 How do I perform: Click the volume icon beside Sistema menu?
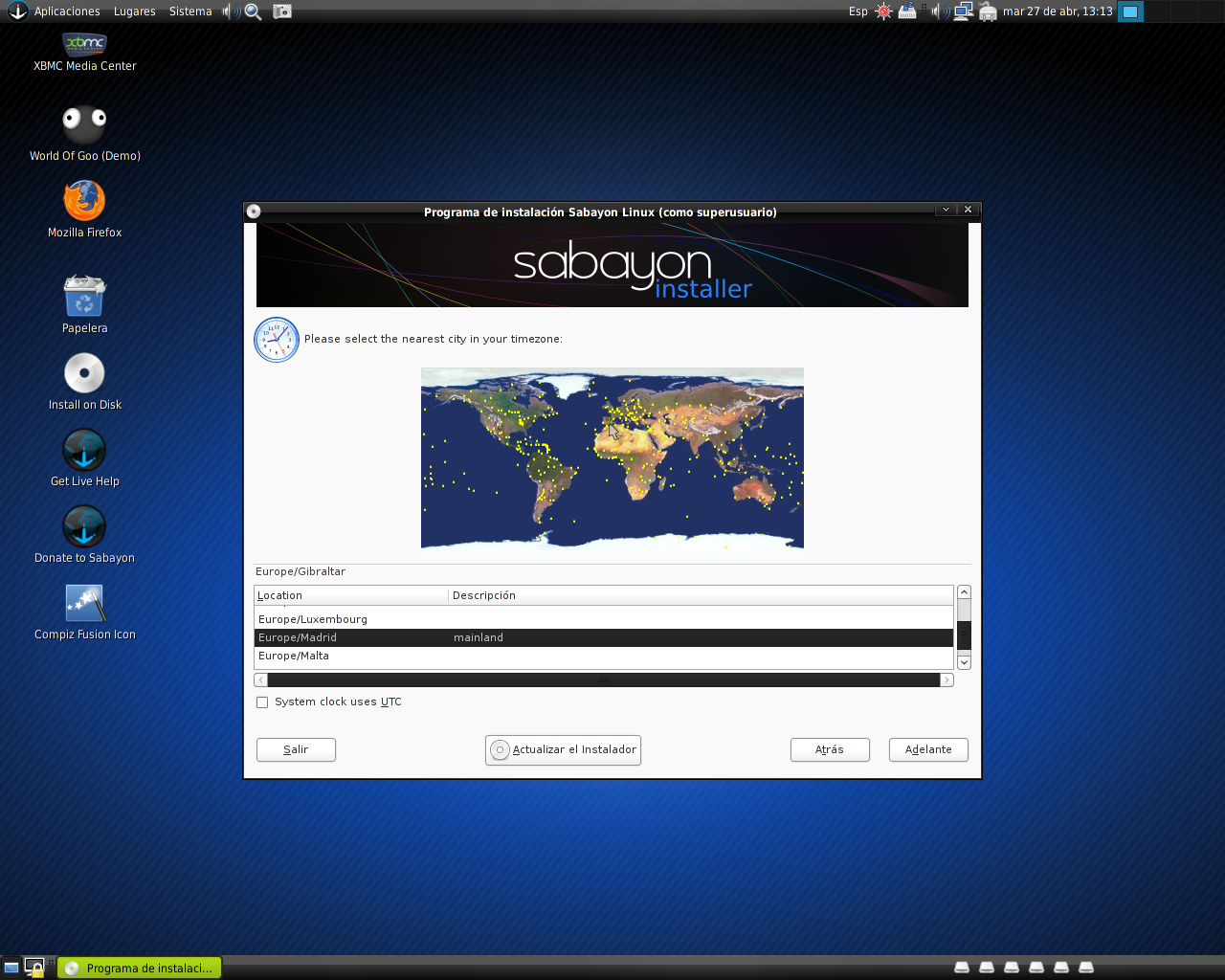tap(231, 11)
